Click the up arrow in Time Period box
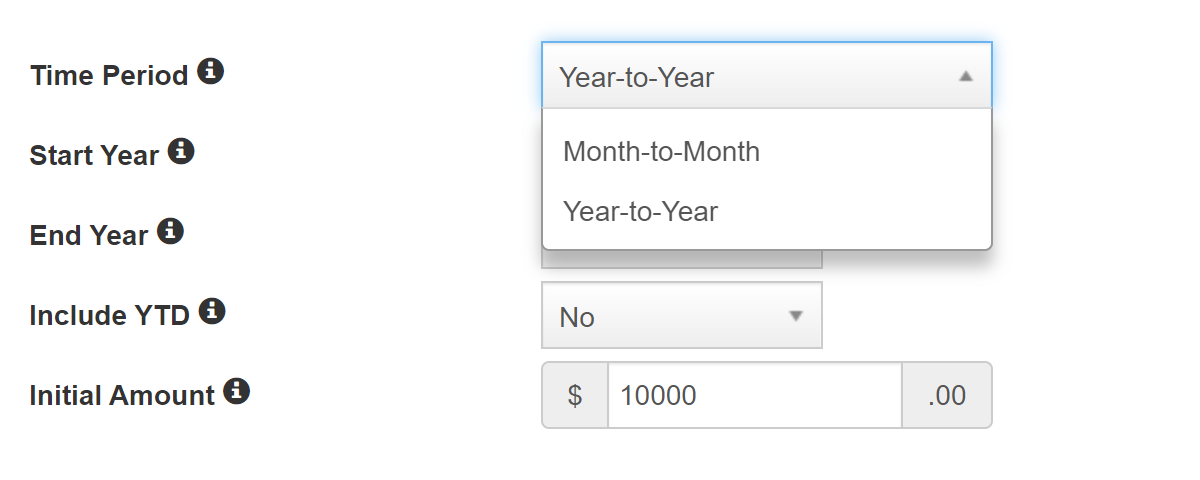 [x=965, y=76]
